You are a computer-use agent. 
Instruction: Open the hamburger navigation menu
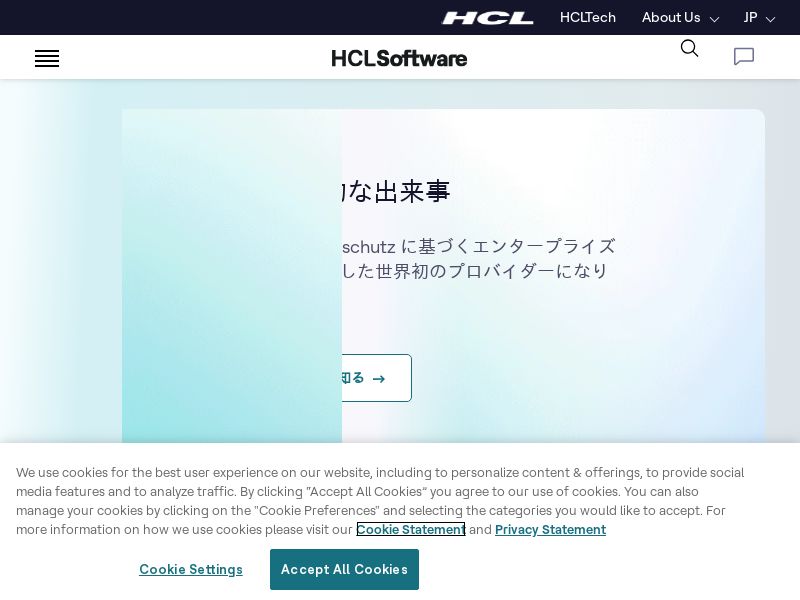(x=47, y=59)
